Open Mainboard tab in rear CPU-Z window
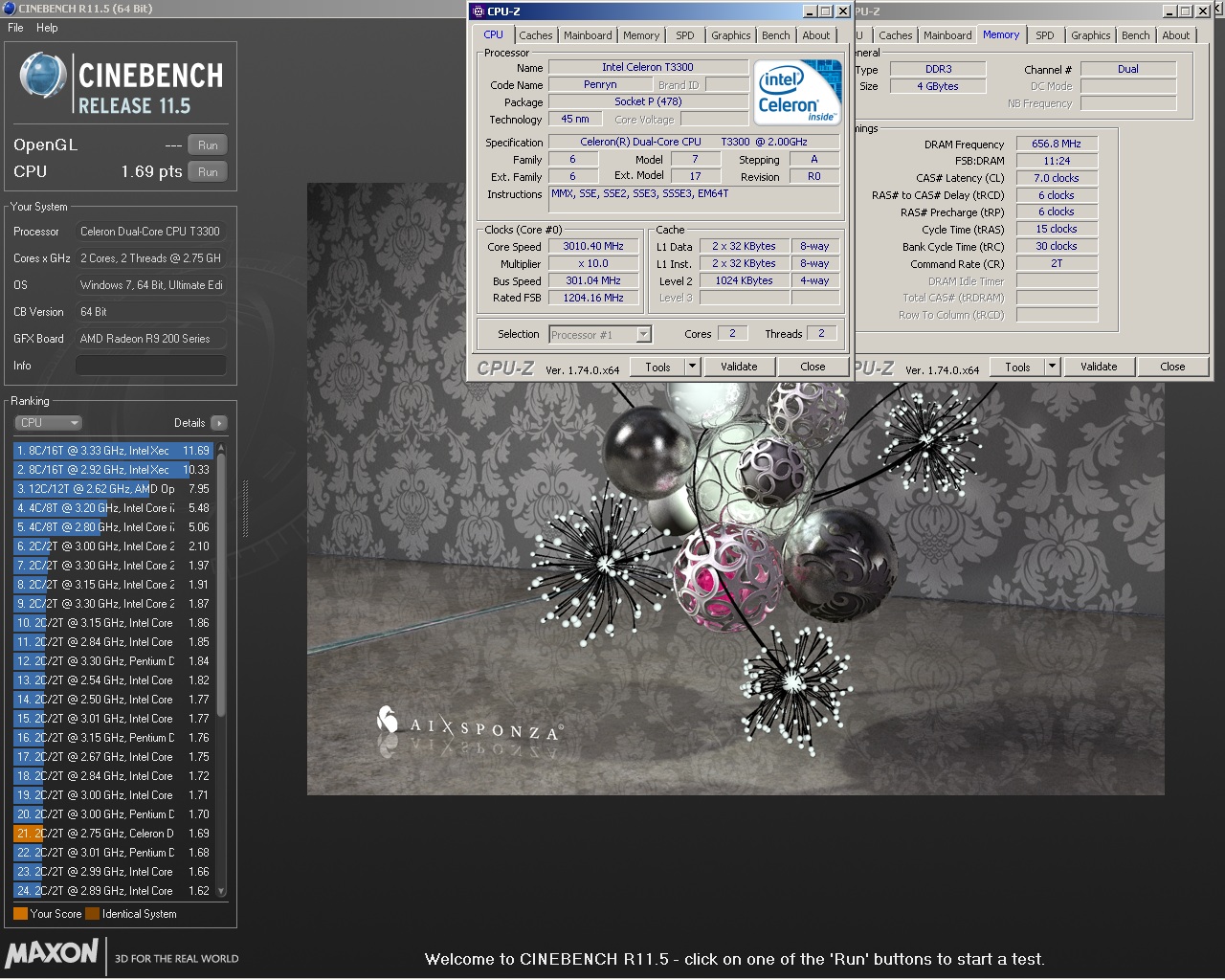Image resolution: width=1225 pixels, height=980 pixels. click(947, 35)
